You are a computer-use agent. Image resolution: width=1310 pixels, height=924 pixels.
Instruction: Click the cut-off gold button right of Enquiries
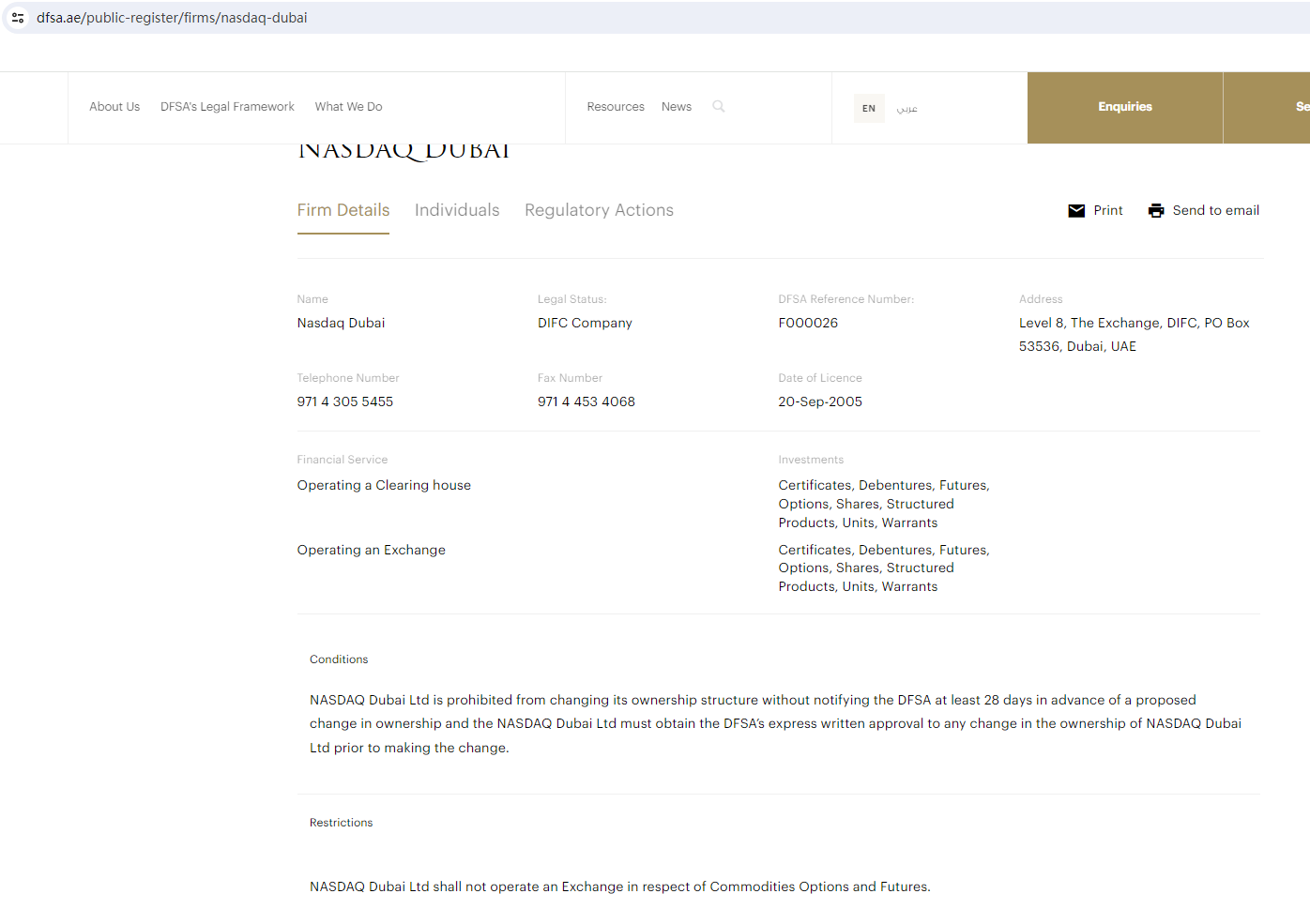1269,107
